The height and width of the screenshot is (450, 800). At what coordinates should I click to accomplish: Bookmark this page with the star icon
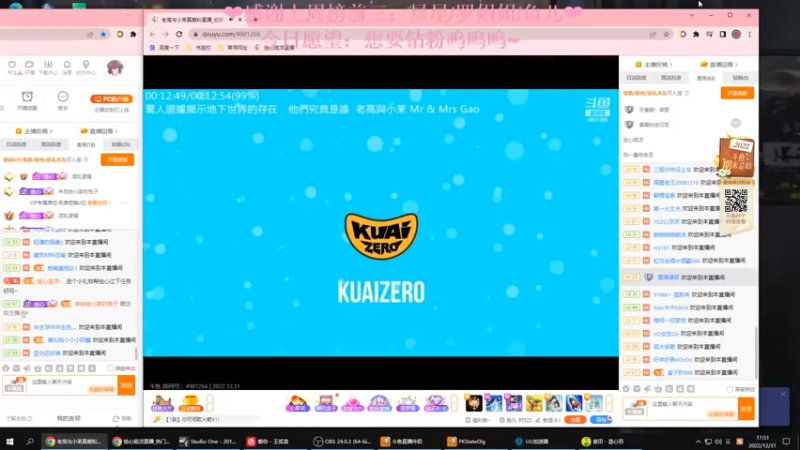[x=666, y=34]
